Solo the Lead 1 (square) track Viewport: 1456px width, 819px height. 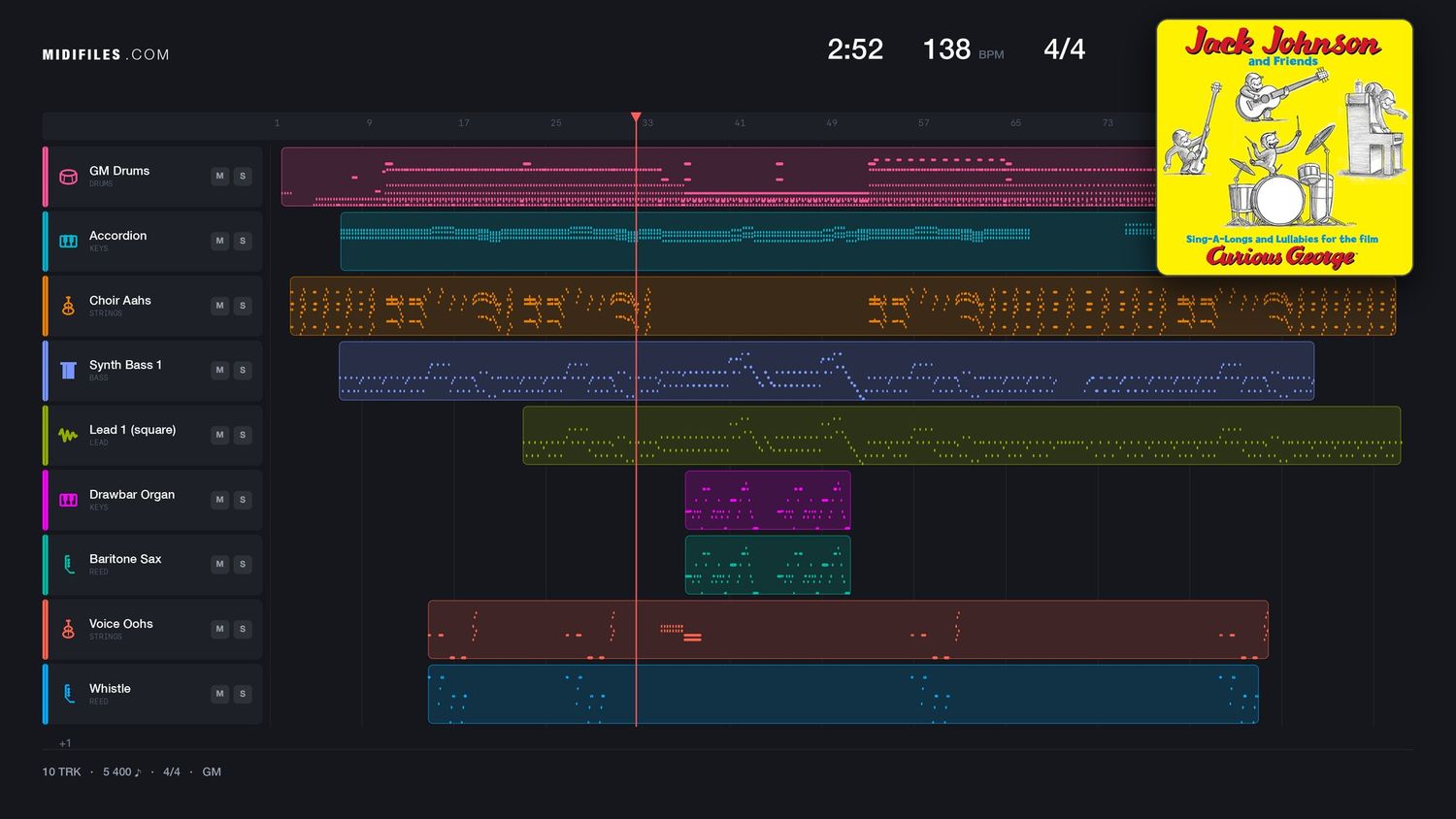(243, 435)
